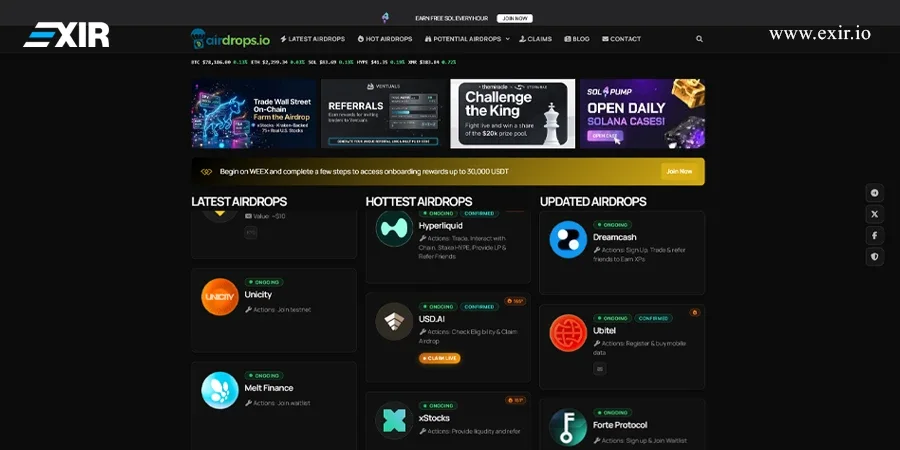This screenshot has height=450, width=900.
Task: Click the WEEX logo icon in yellow banner
Action: coord(207,172)
